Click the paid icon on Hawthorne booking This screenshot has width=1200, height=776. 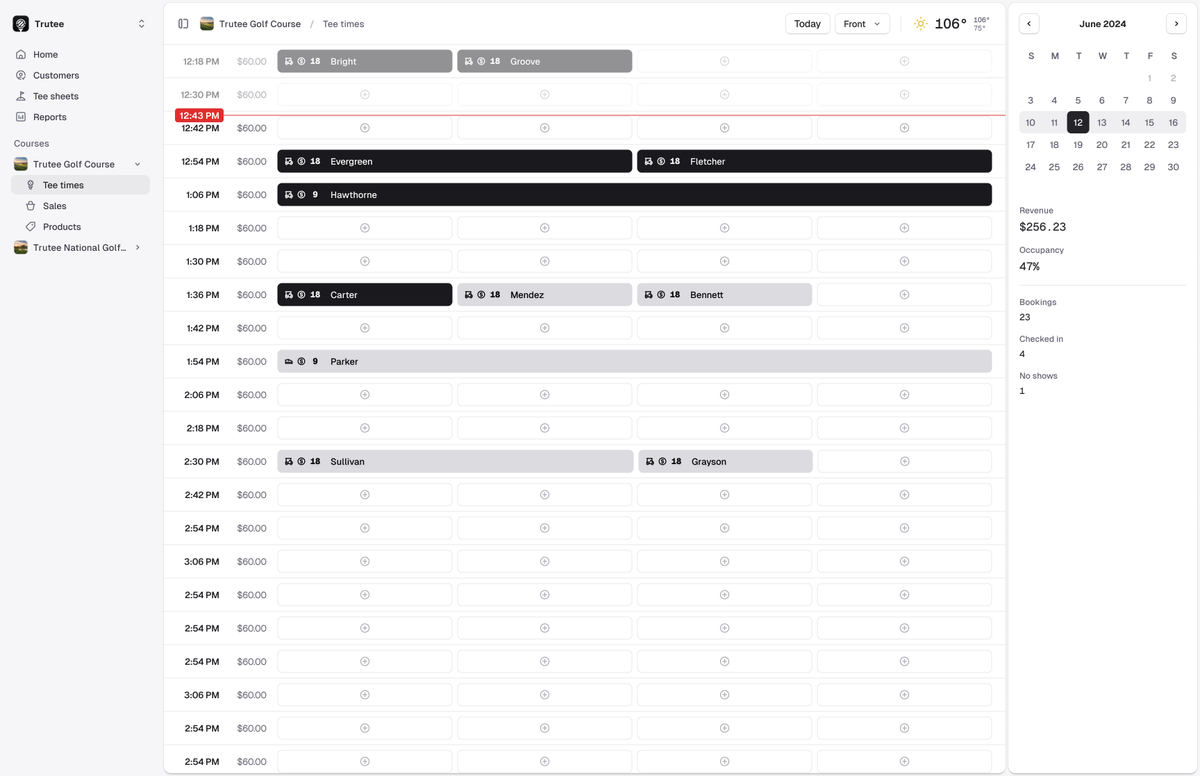(x=301, y=195)
